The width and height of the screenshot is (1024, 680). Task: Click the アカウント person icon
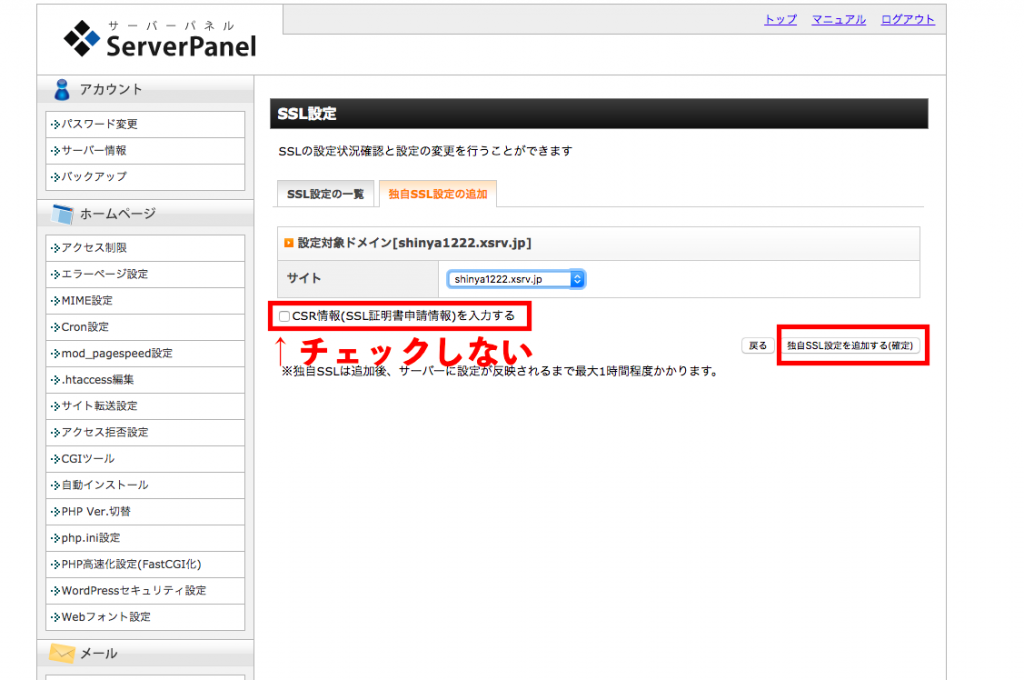[x=62, y=89]
